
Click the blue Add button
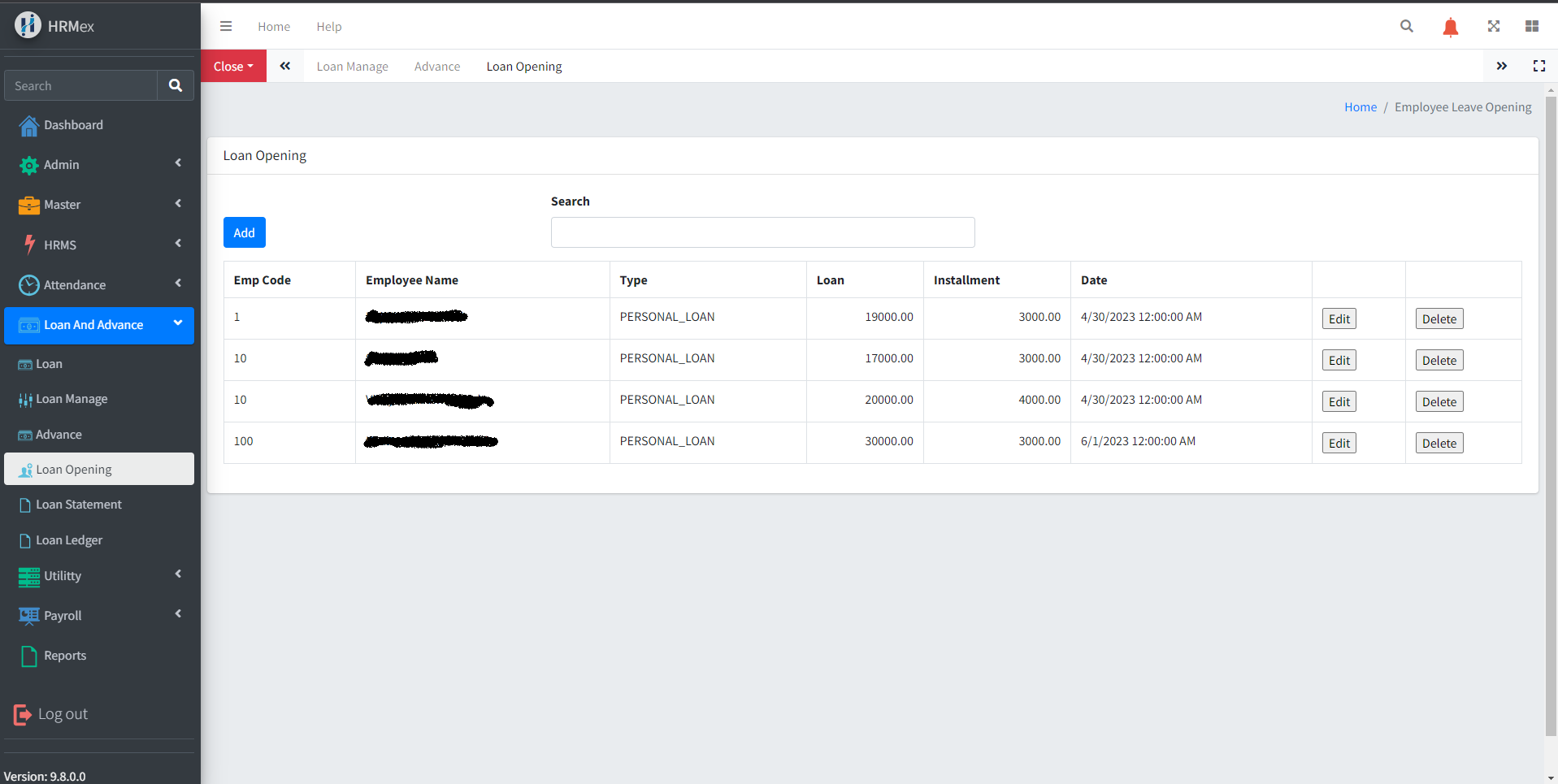[244, 232]
